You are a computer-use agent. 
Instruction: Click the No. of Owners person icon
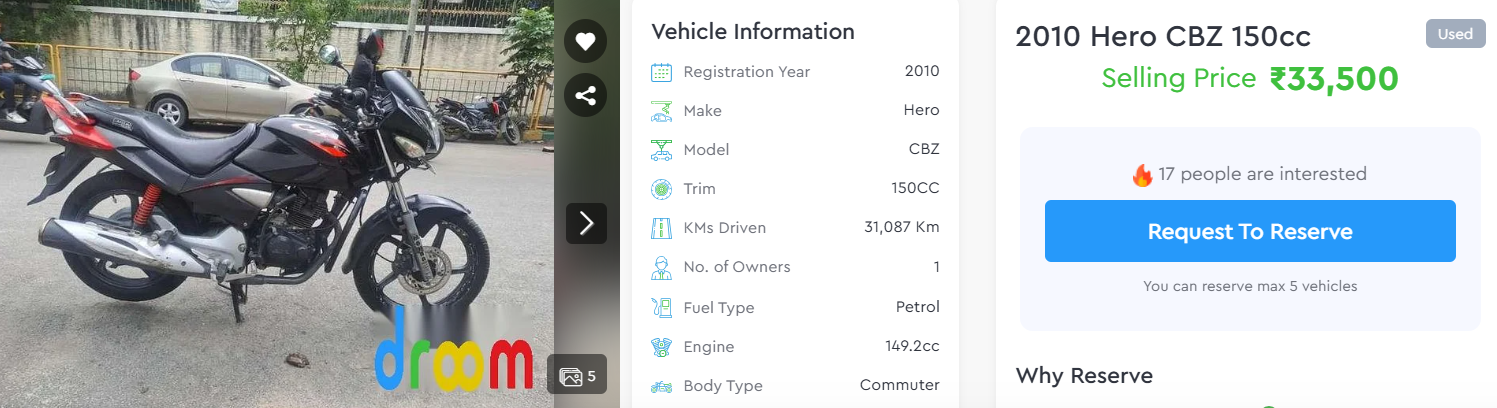pos(661,267)
